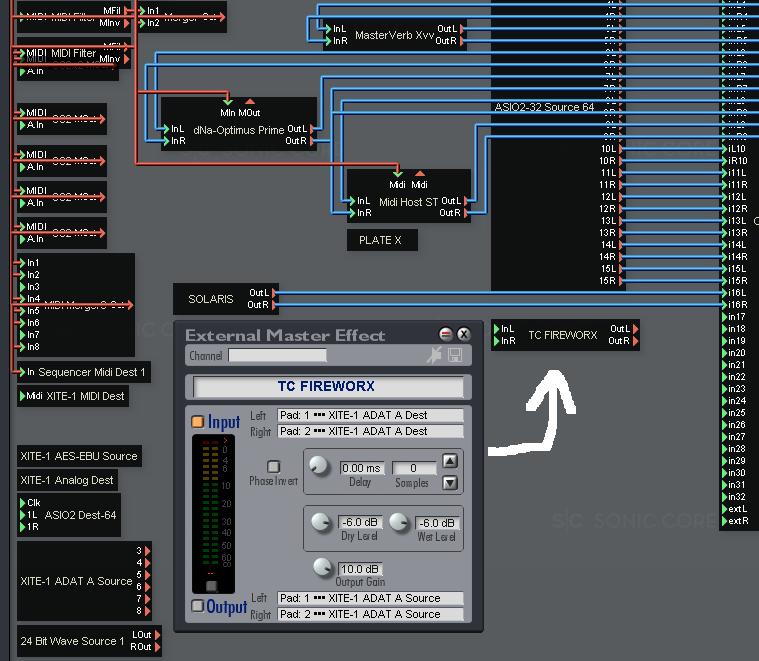Adjust the Wet Level knob
This screenshot has height=661, width=759.
tap(398, 522)
